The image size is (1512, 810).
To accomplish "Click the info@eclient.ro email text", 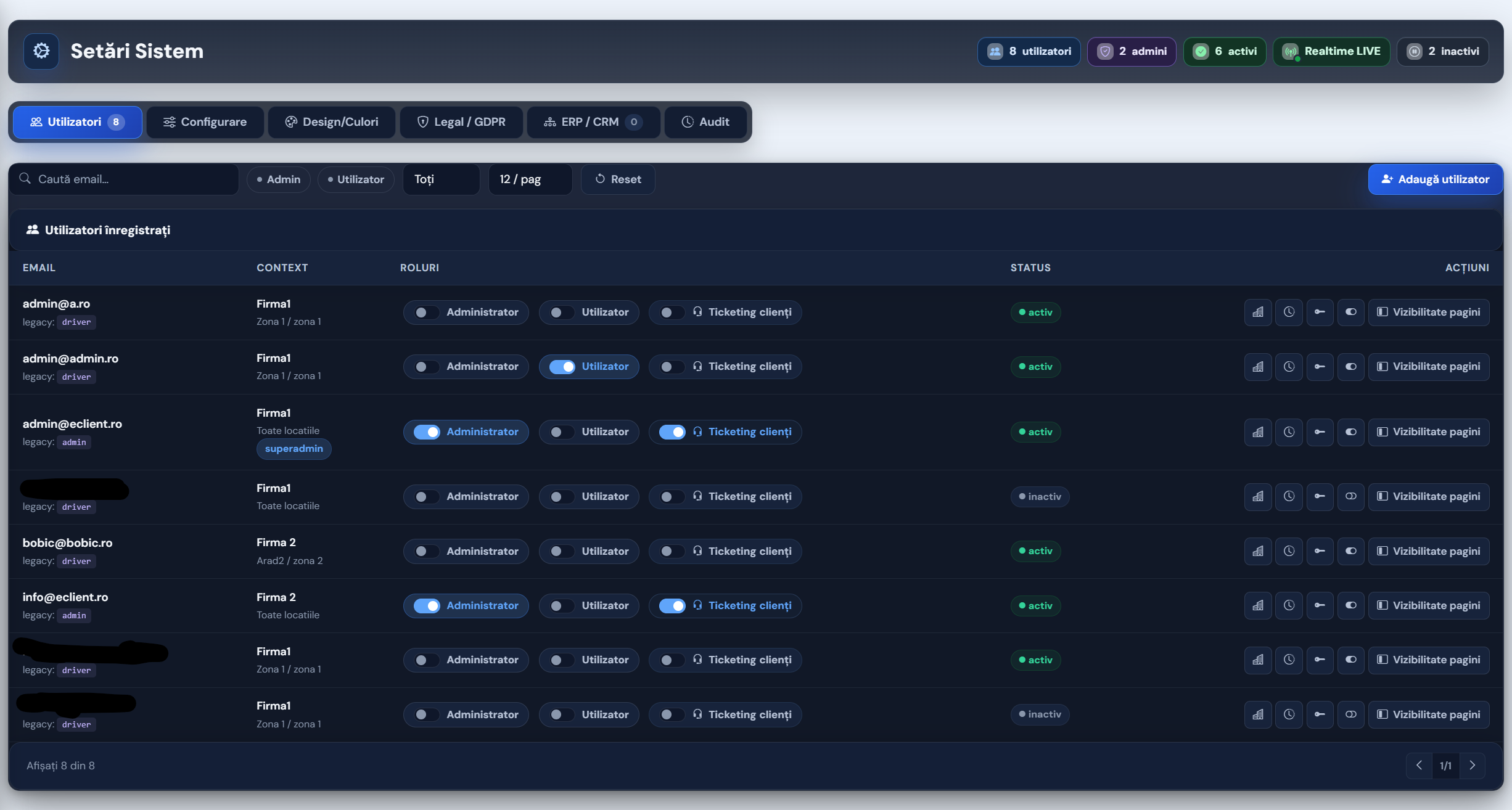I will coord(65,597).
